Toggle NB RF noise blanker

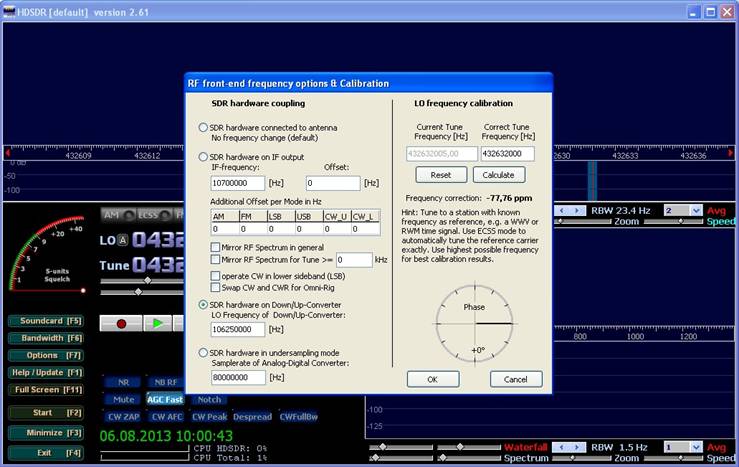click(x=165, y=382)
